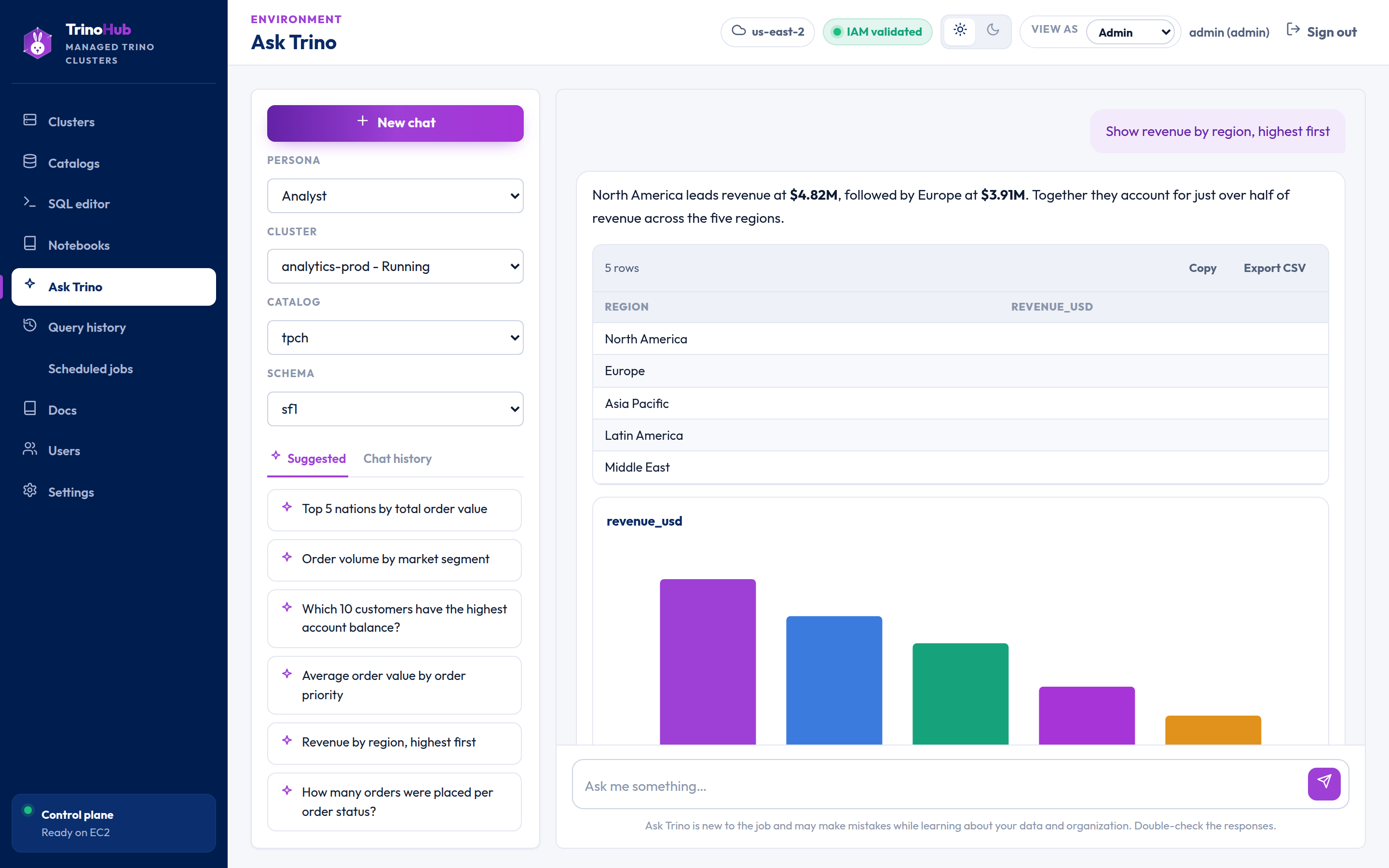Screen dimensions: 1389x868
Task: Click the paper plane send button
Action: [x=1323, y=783]
